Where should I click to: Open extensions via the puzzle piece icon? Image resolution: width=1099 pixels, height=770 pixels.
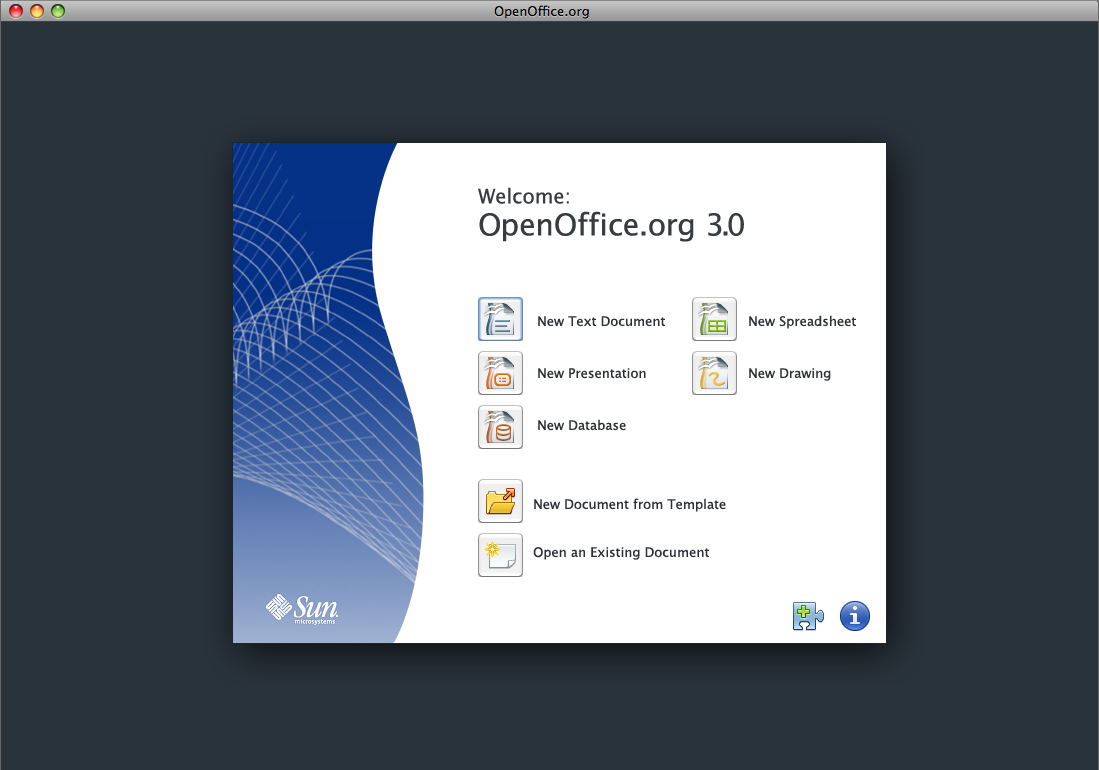point(807,616)
